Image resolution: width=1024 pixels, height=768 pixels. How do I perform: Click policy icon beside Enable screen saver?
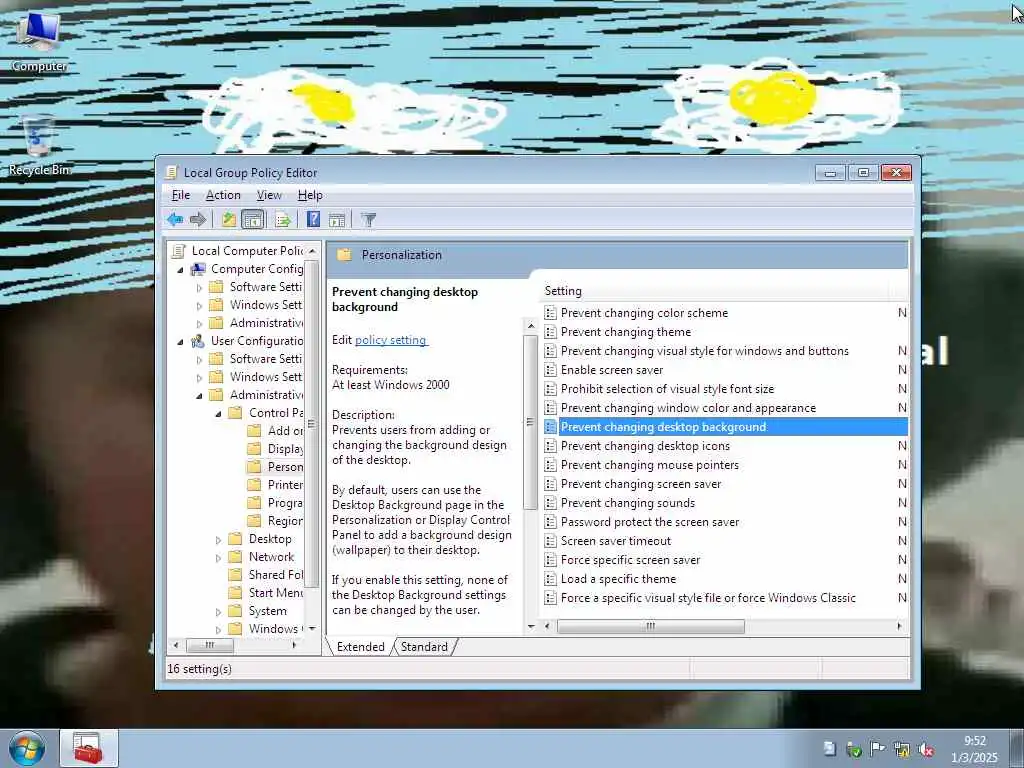coord(551,370)
